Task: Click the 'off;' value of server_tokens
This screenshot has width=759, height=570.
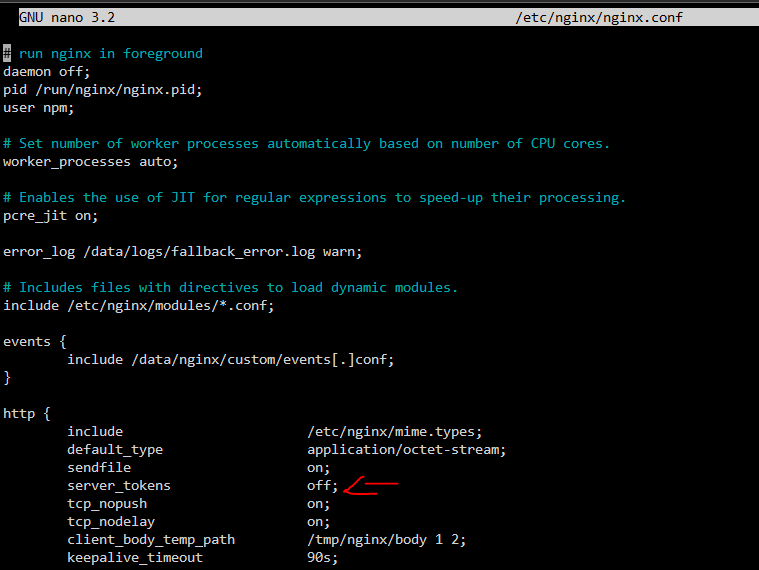Action: (322, 485)
